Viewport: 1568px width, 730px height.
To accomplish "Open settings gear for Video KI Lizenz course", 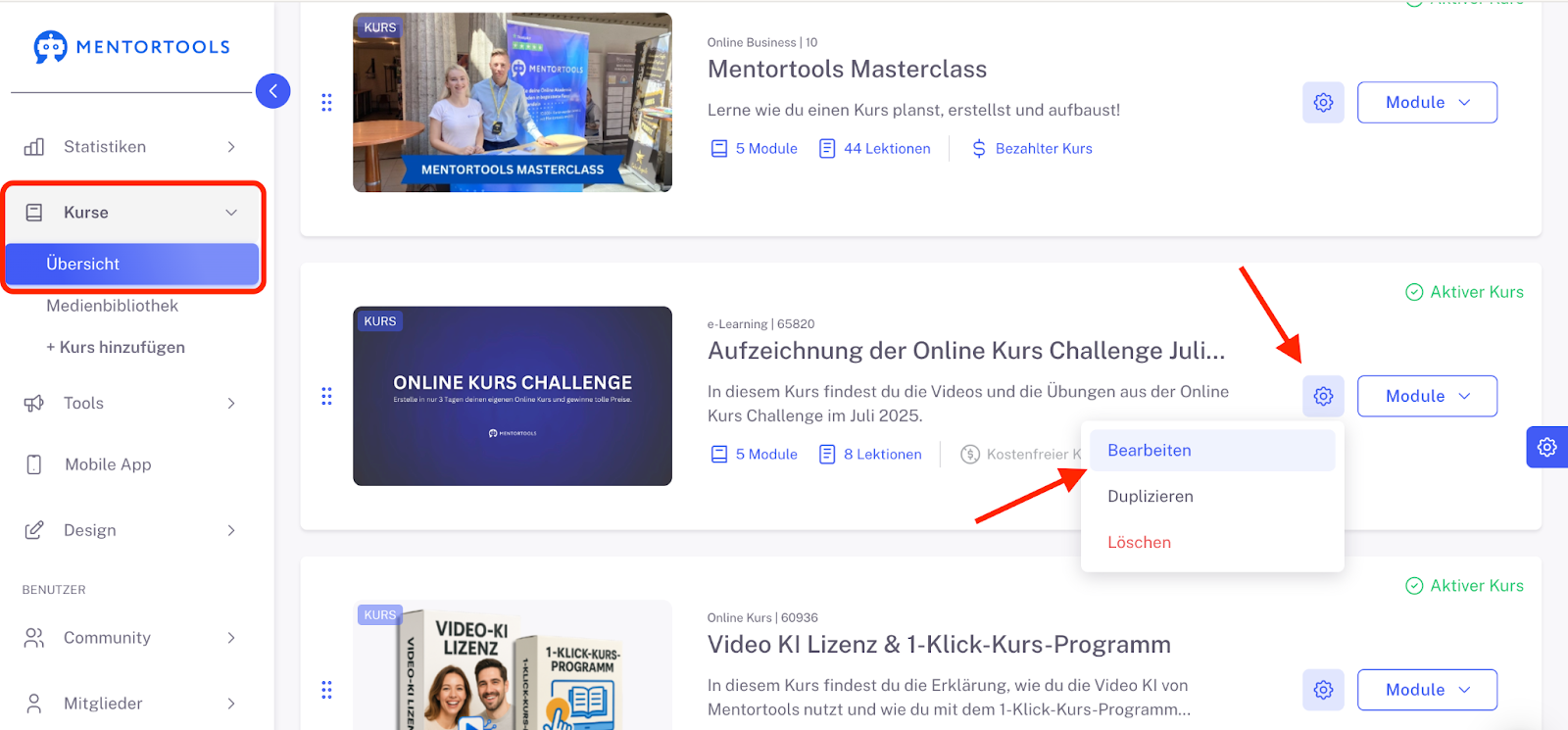I will (x=1323, y=690).
